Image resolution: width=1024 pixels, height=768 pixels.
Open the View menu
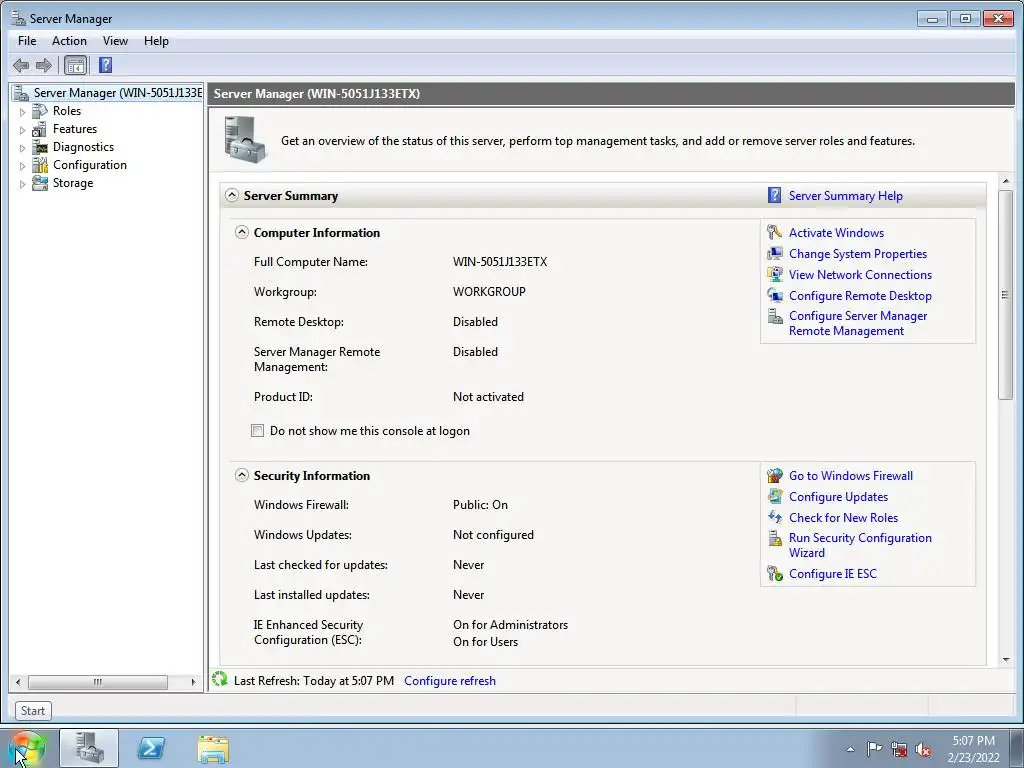click(x=115, y=40)
